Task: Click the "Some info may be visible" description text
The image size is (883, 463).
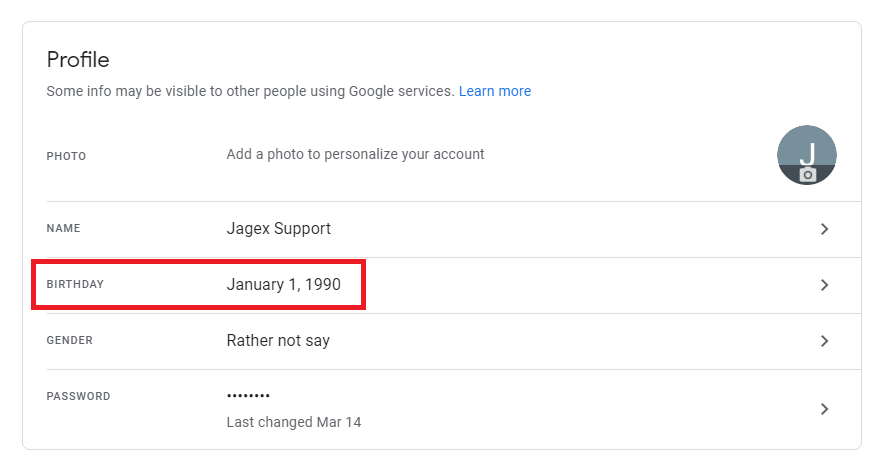Action: coord(250,91)
